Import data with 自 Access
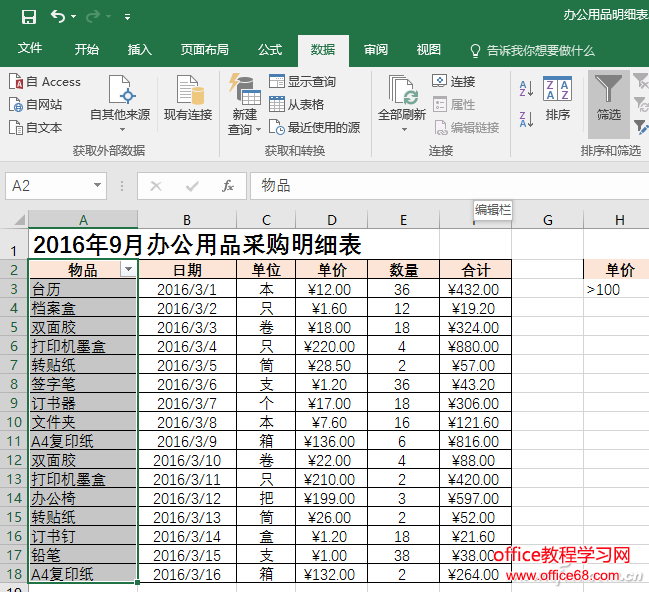 [45, 82]
